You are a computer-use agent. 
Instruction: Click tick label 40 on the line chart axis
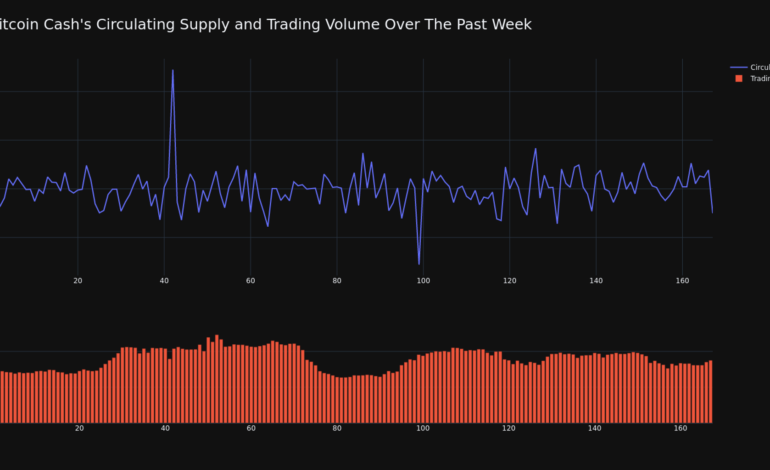tap(164, 281)
